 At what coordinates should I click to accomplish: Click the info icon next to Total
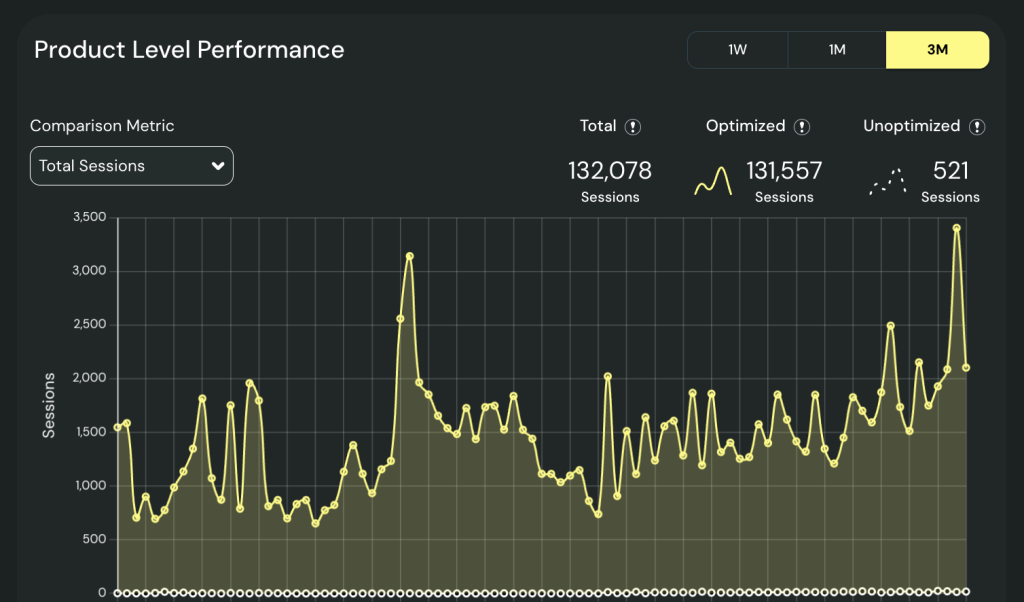(633, 127)
